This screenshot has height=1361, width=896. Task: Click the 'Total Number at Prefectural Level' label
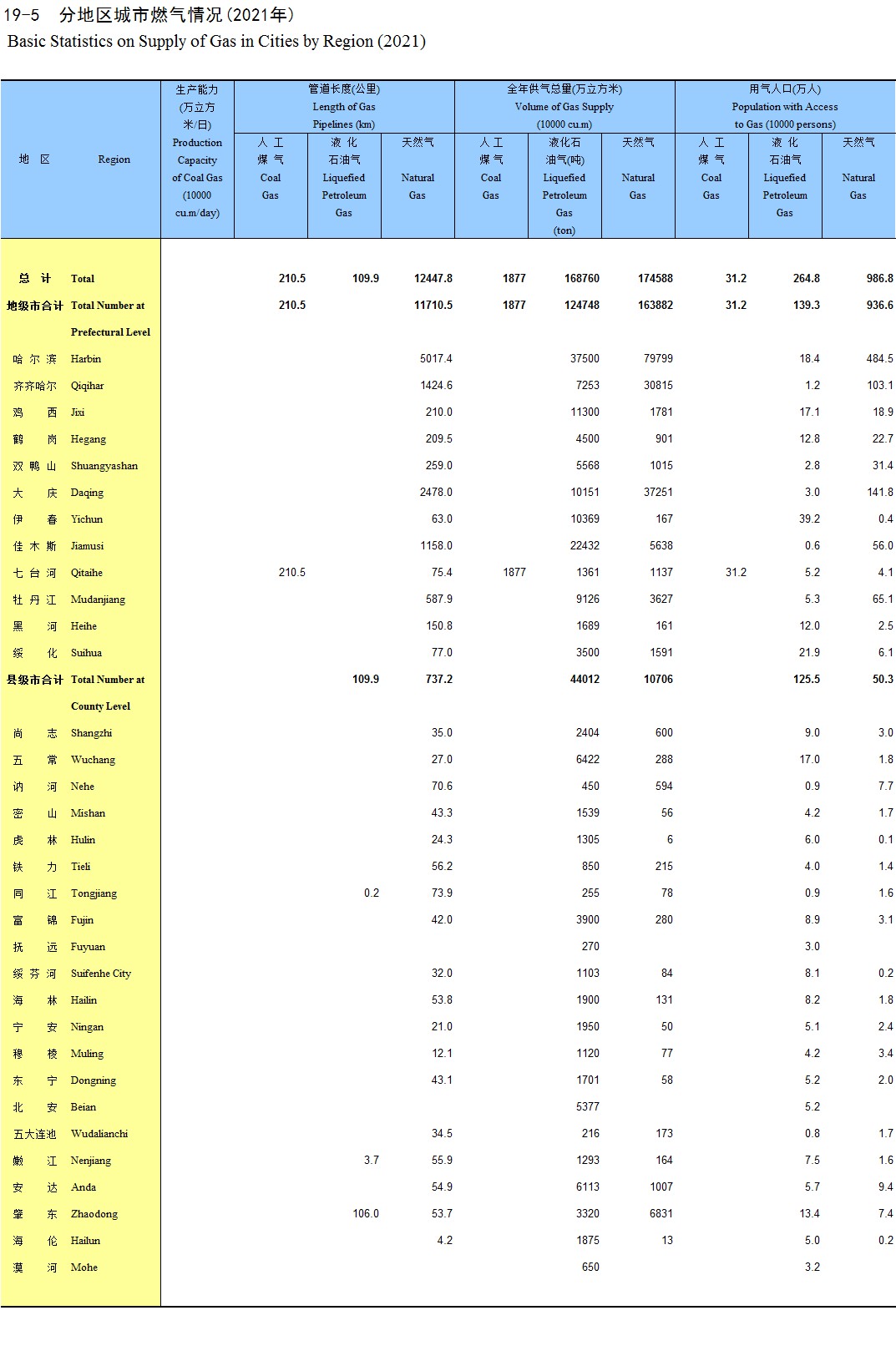110,319
